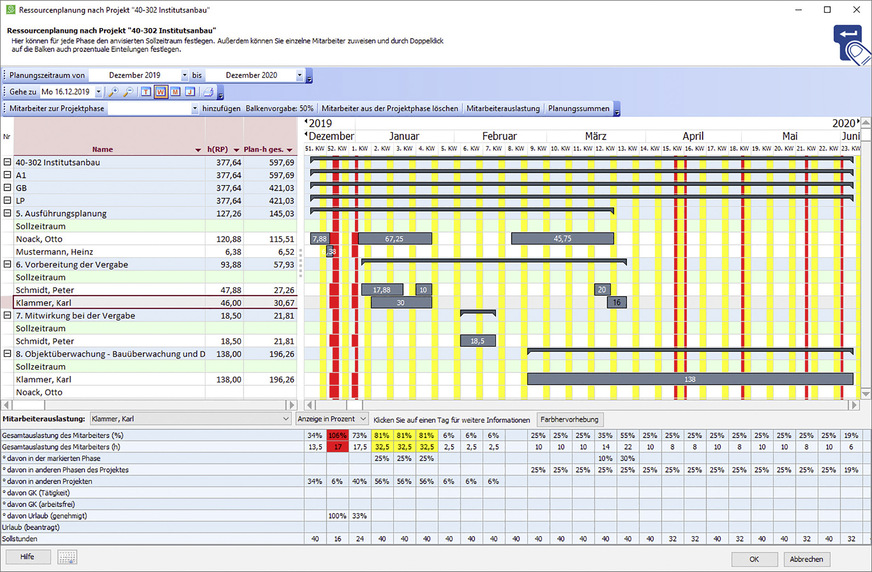Toggle the week view (W) button
Image resolution: width=872 pixels, height=572 pixels.
coord(160,92)
